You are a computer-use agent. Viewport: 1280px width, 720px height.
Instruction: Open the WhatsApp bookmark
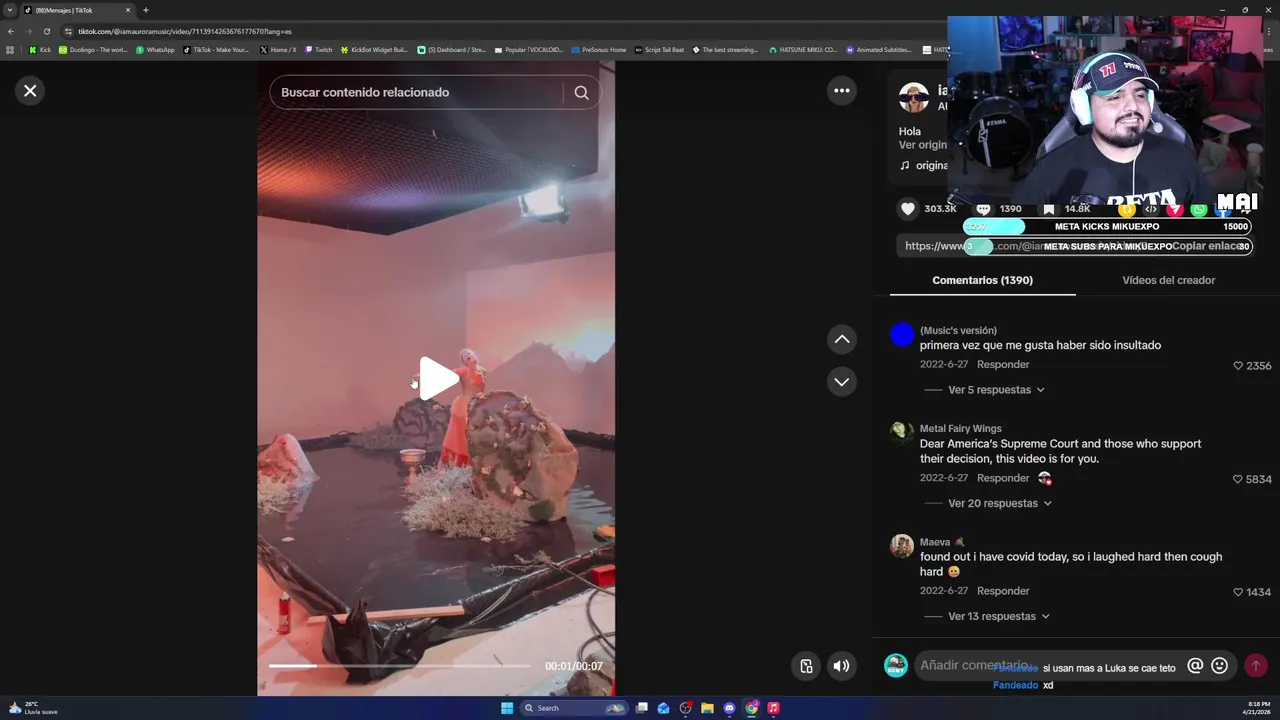(155, 50)
